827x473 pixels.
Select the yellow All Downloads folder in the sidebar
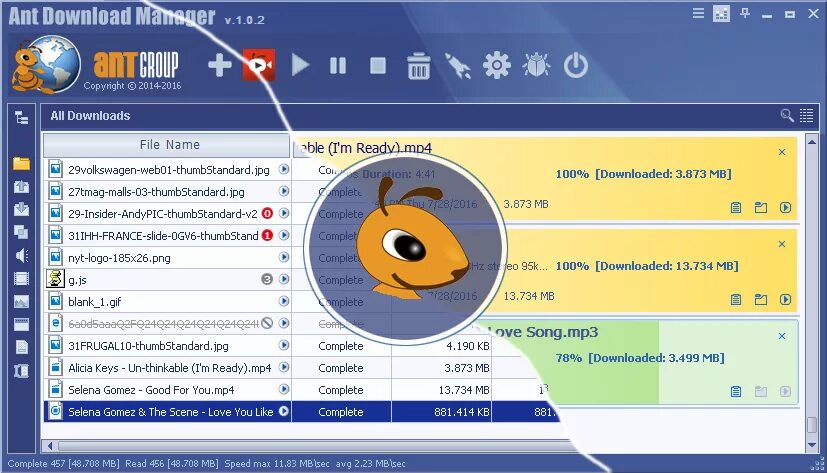(21, 163)
